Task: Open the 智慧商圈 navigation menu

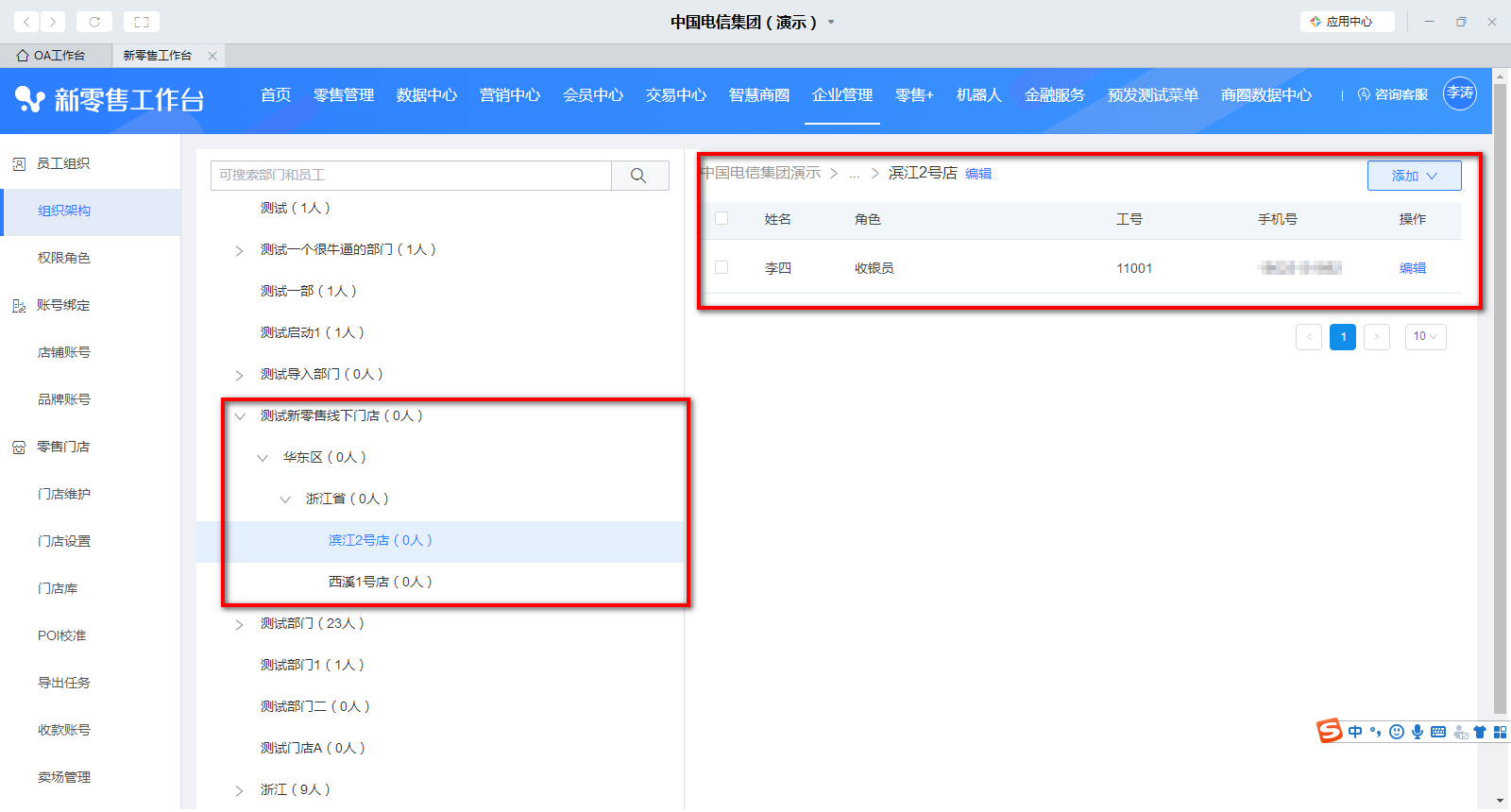Action: pyautogui.click(x=759, y=95)
